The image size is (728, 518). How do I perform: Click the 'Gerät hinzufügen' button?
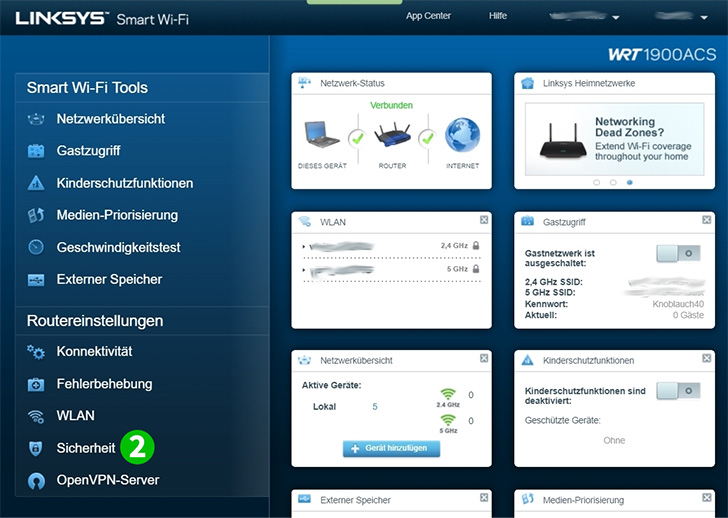[391, 448]
